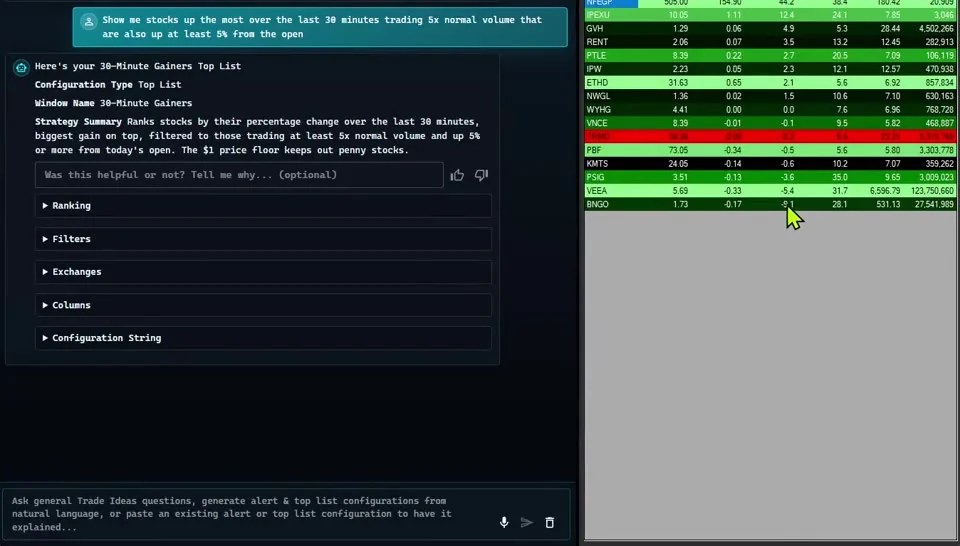Expand the Exchanges section
The image size is (960, 546).
point(263,272)
